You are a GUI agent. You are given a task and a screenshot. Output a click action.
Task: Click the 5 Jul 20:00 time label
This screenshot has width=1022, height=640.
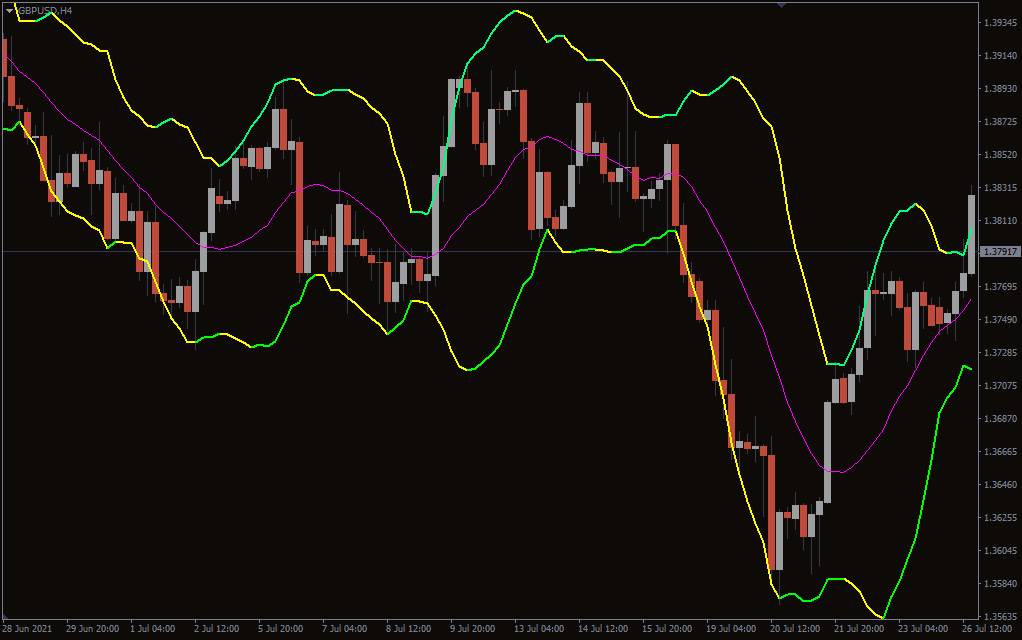point(282,629)
